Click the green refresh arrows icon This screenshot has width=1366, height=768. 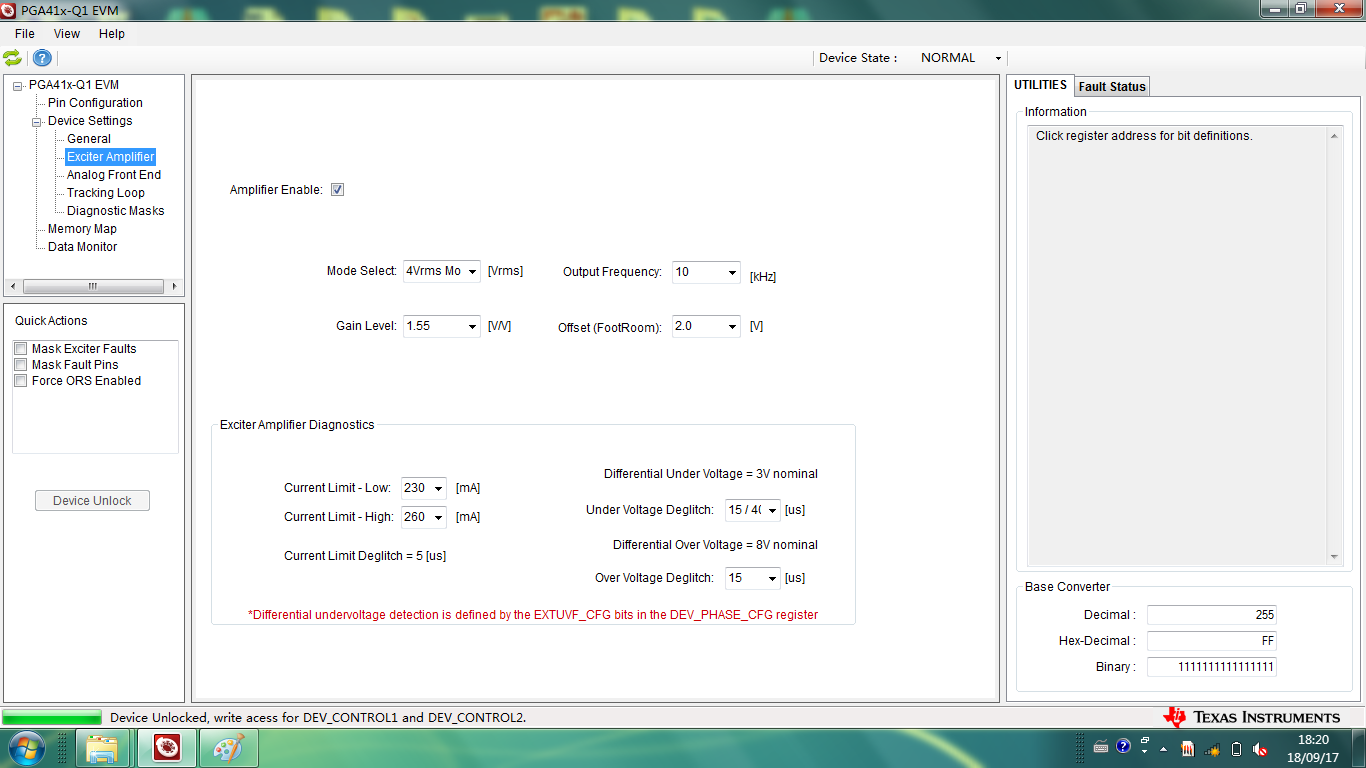pyautogui.click(x=12, y=58)
